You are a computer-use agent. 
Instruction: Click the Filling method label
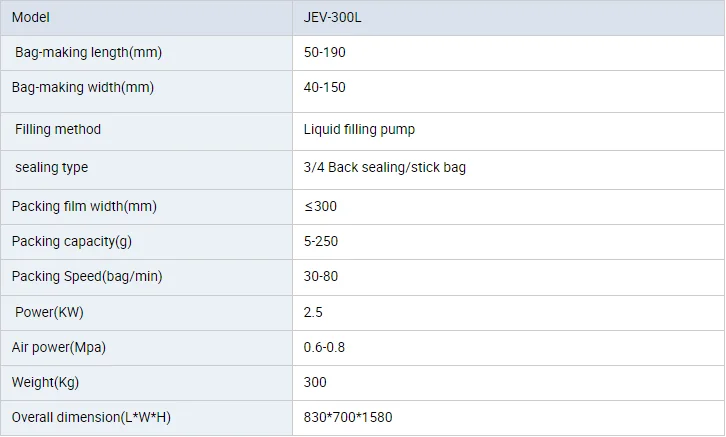point(58,129)
